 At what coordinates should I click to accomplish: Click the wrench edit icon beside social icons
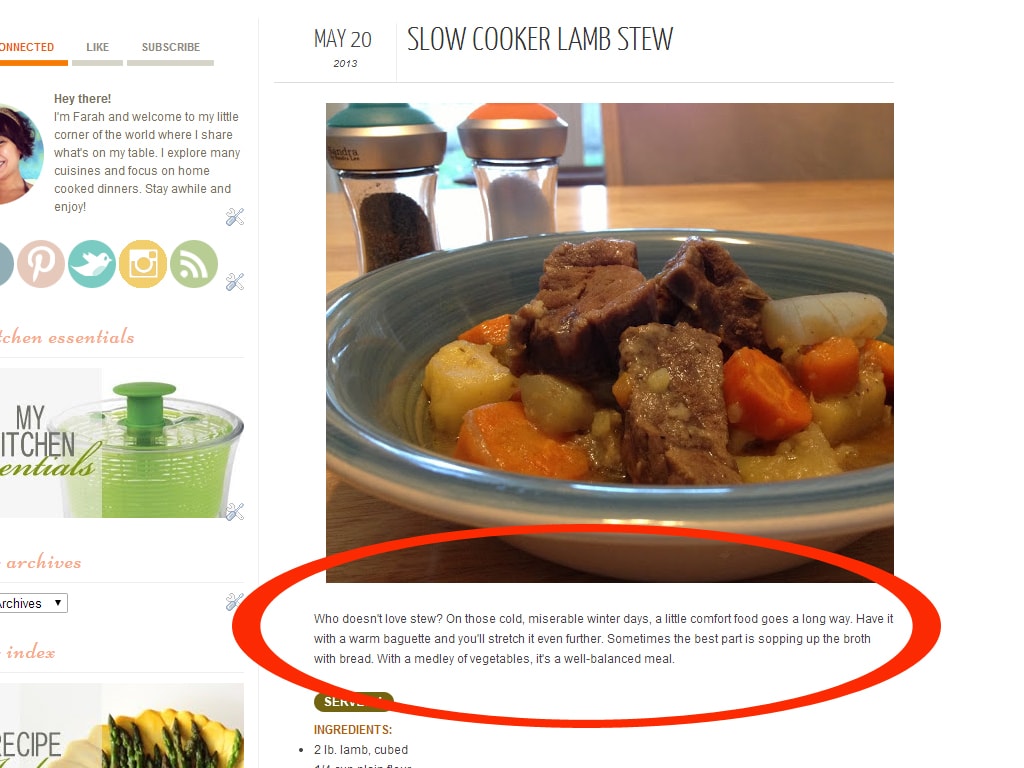pyautogui.click(x=234, y=282)
